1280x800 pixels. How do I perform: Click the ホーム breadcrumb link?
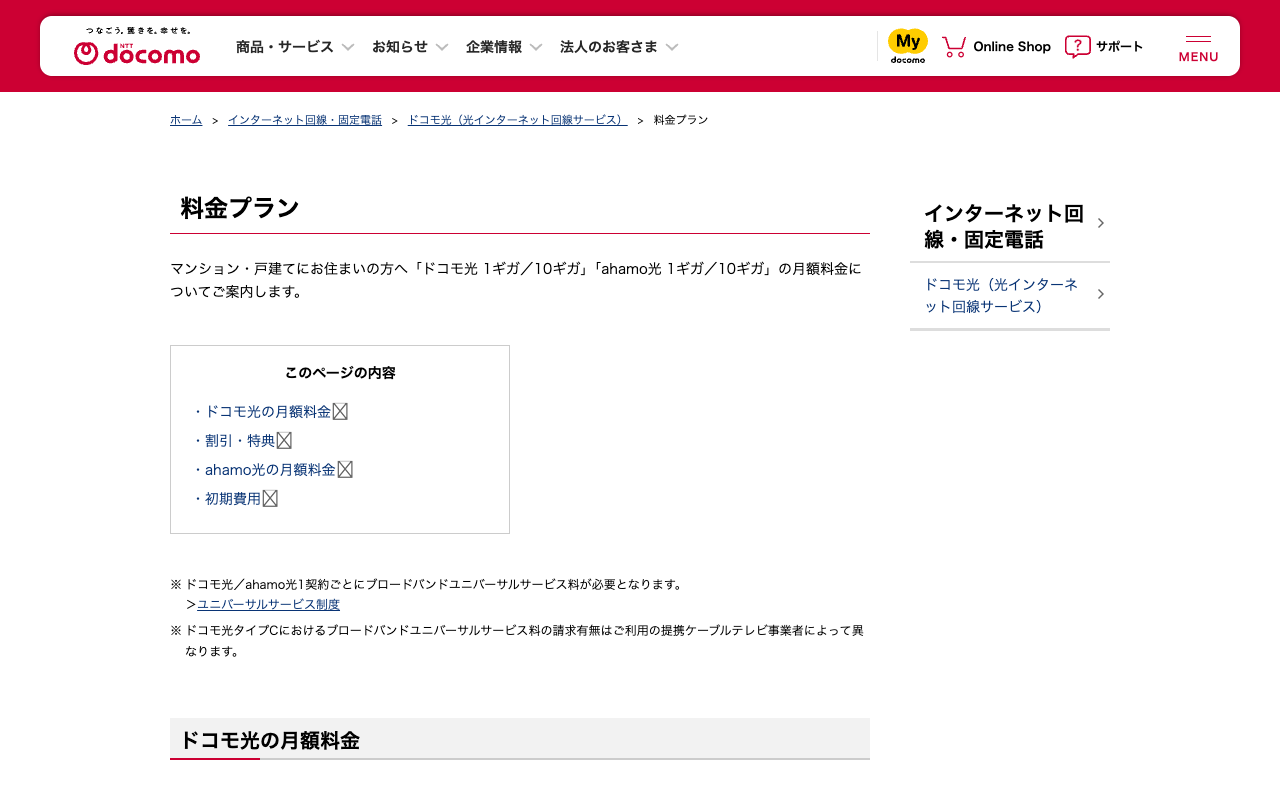pyautogui.click(x=186, y=120)
